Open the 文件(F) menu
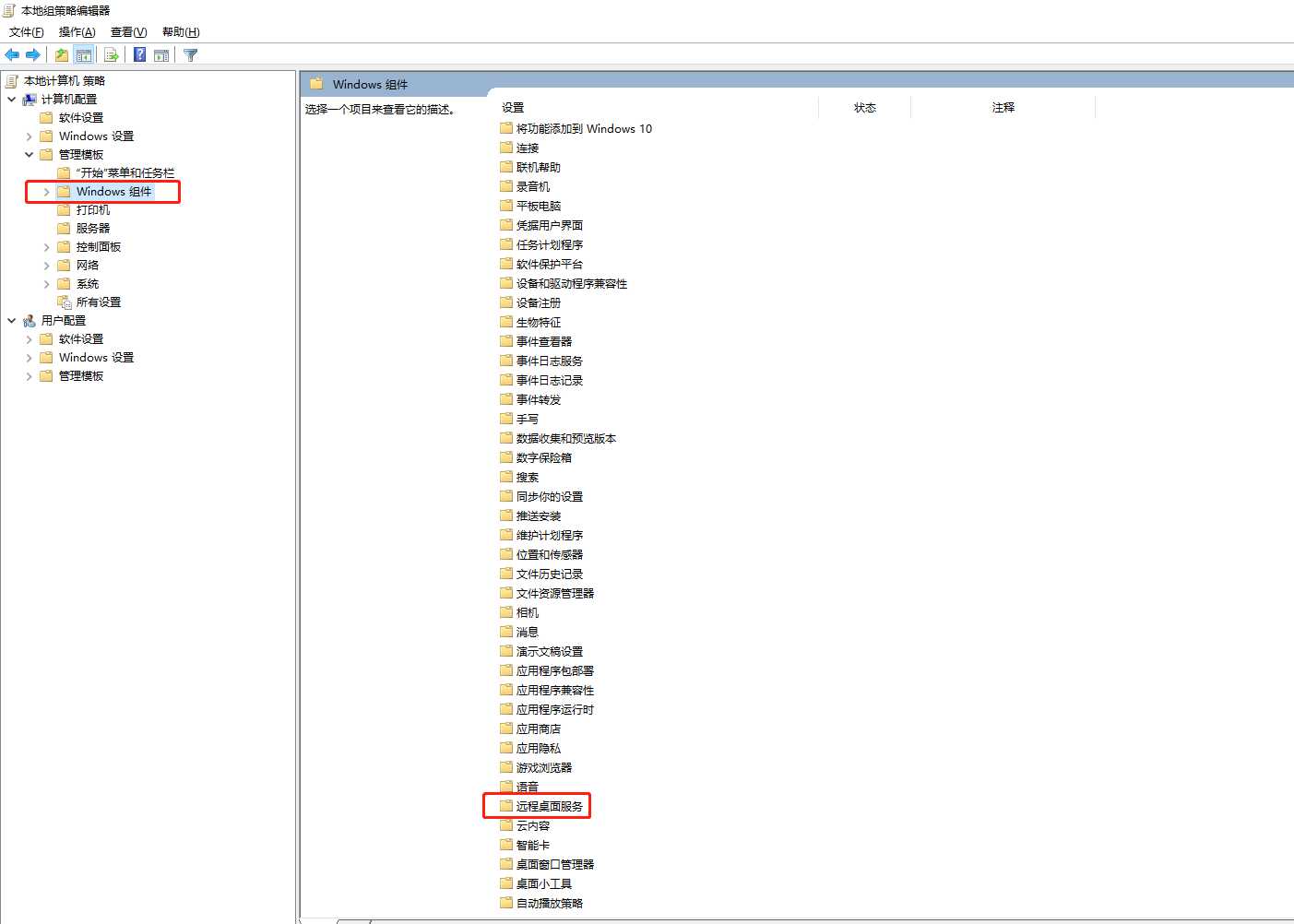The image size is (1294, 924). (x=27, y=32)
